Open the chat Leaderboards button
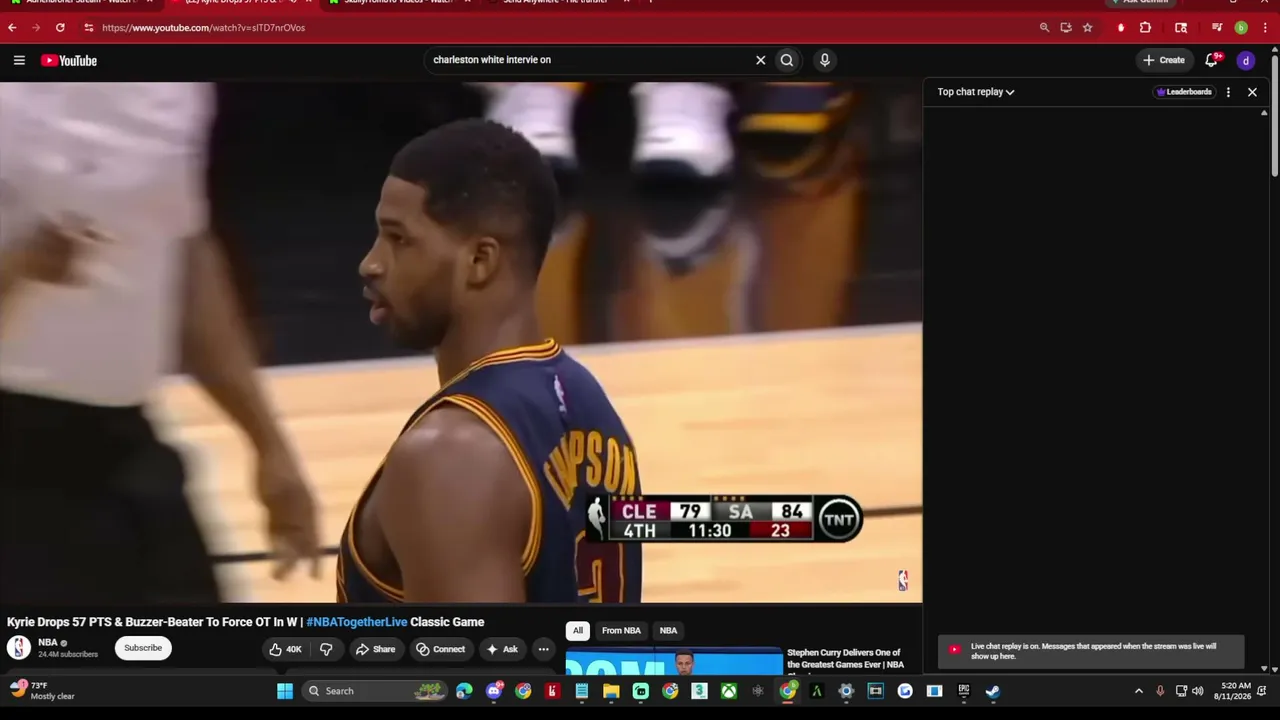The height and width of the screenshot is (720, 1280). click(1184, 92)
